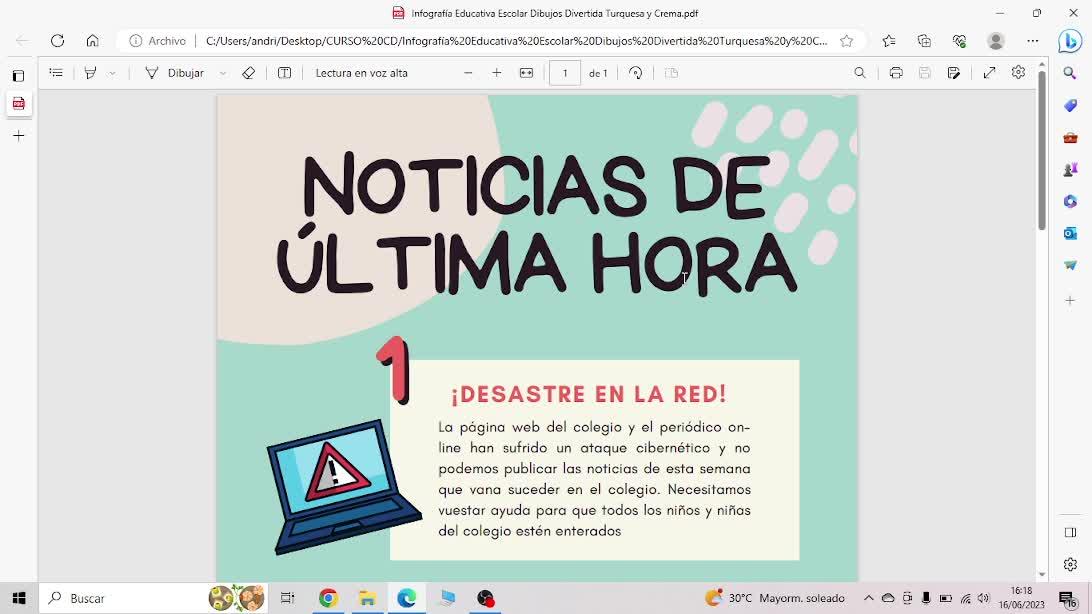Viewport: 1092px width, 614px height.
Task: Open sidebar Microsoft 365 icon
Action: pyautogui.click(x=1070, y=201)
